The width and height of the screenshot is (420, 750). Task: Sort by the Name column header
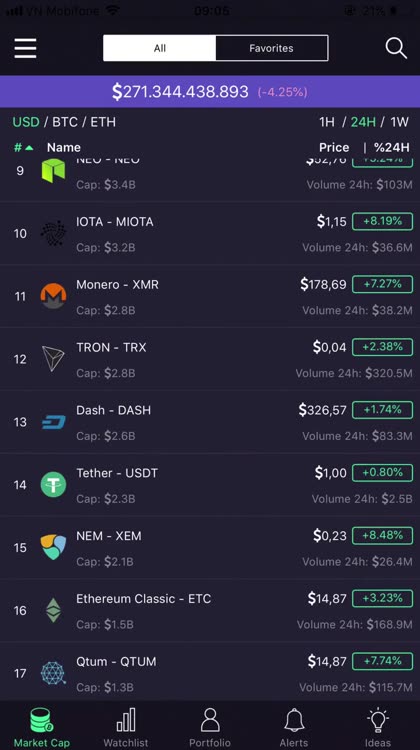point(64,147)
